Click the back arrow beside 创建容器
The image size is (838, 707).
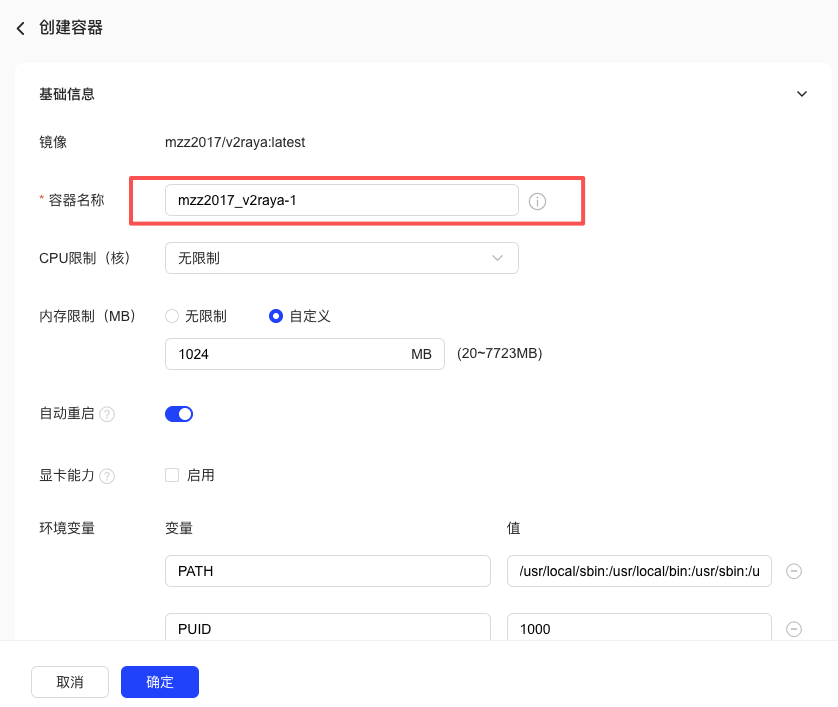[21, 28]
